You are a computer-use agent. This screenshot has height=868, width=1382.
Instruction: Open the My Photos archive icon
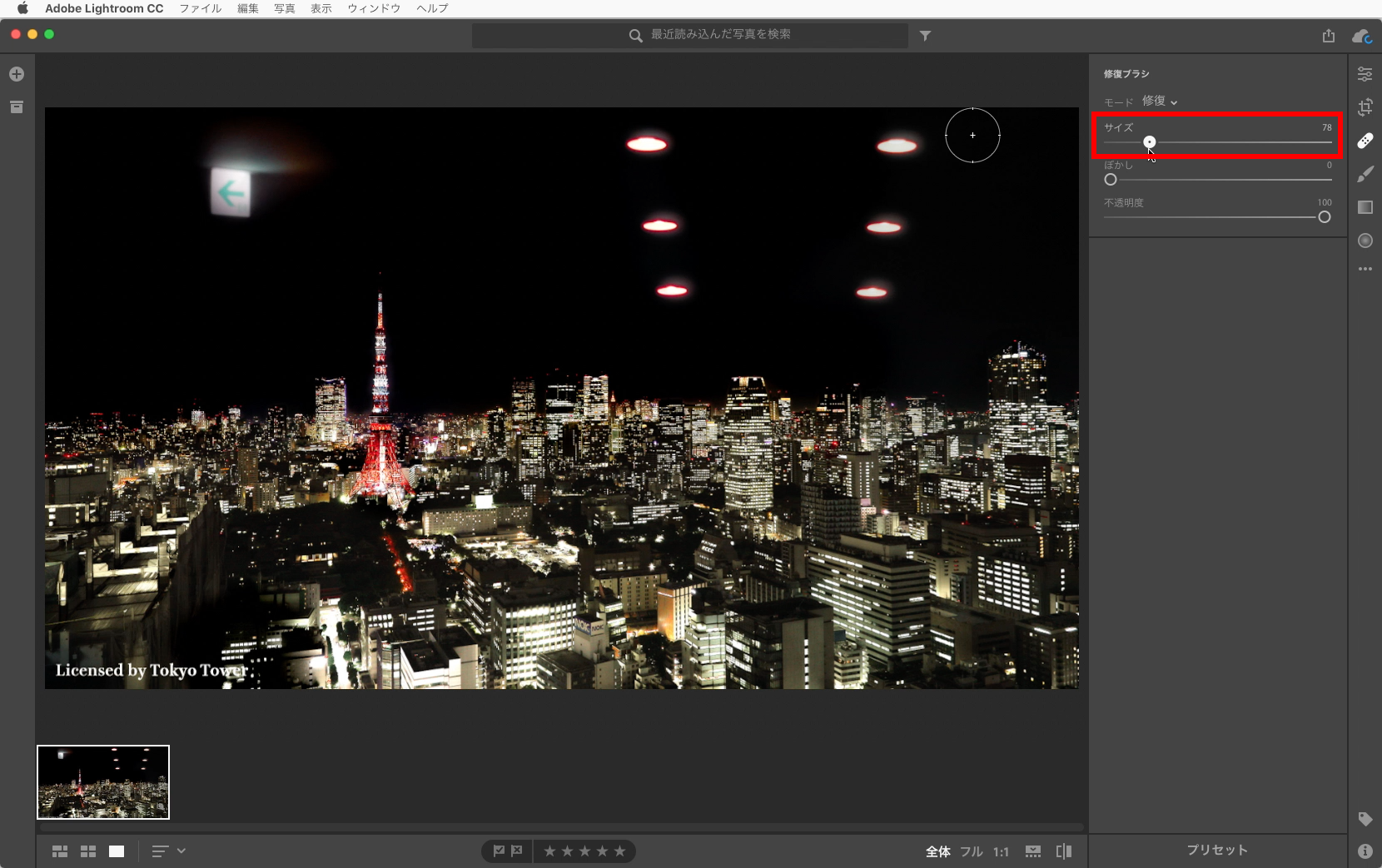[17, 107]
